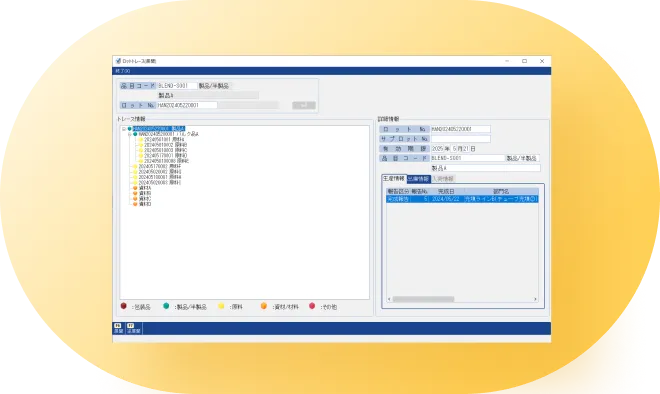
Task: Click the pink 'other' legend icon
Action: pos(312,306)
